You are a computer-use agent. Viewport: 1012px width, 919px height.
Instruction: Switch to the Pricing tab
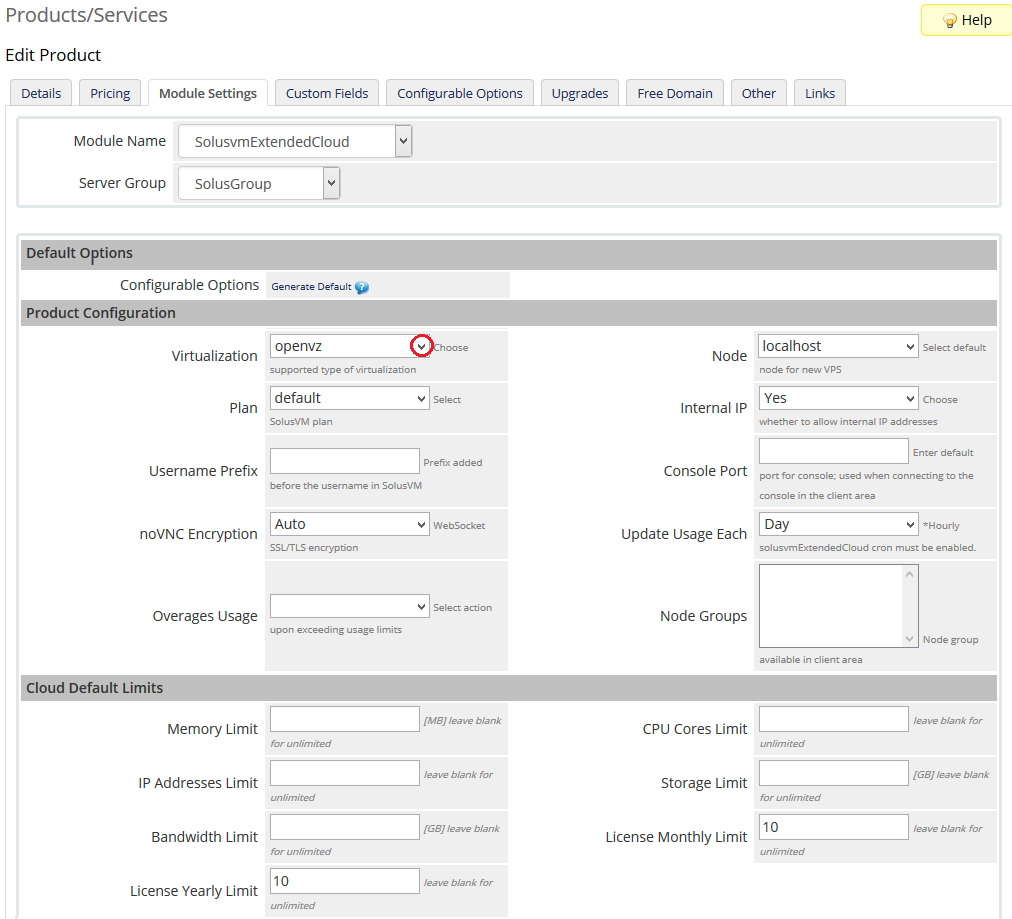(x=110, y=93)
